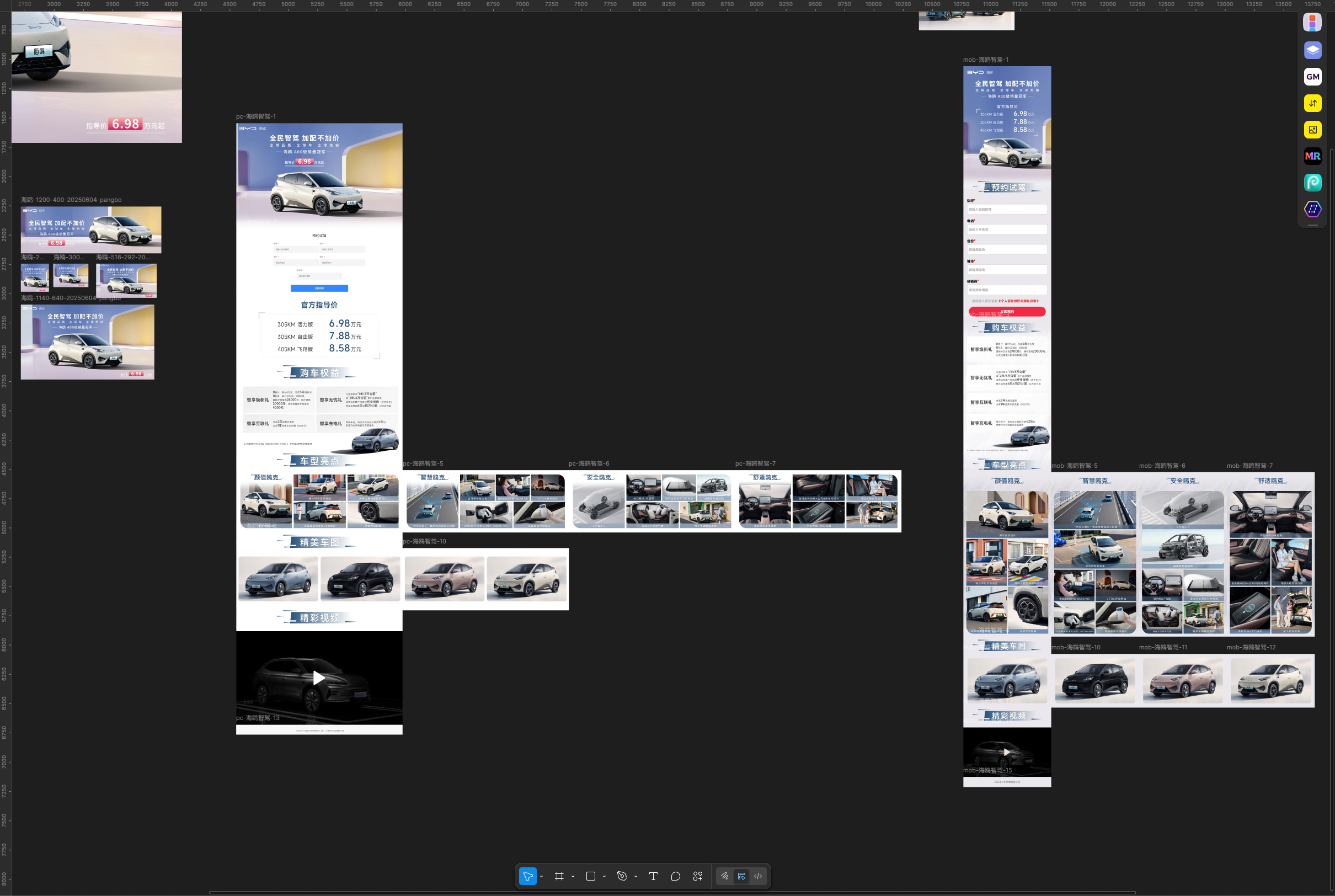Open the teal spiral P plugin
This screenshot has width=1335, height=896.
click(1312, 182)
